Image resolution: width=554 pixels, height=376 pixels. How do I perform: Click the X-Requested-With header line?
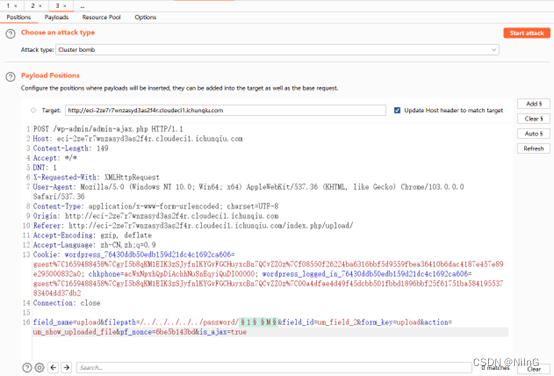click(x=96, y=177)
